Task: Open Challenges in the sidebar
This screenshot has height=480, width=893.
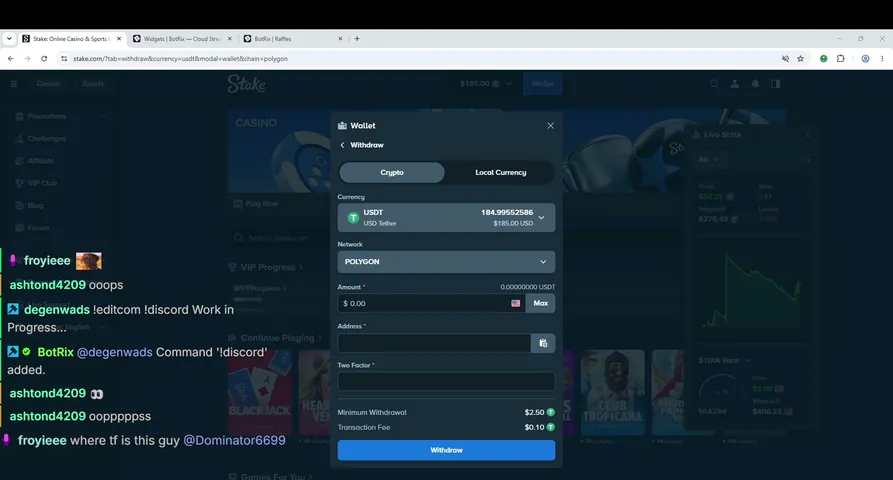Action: point(47,138)
